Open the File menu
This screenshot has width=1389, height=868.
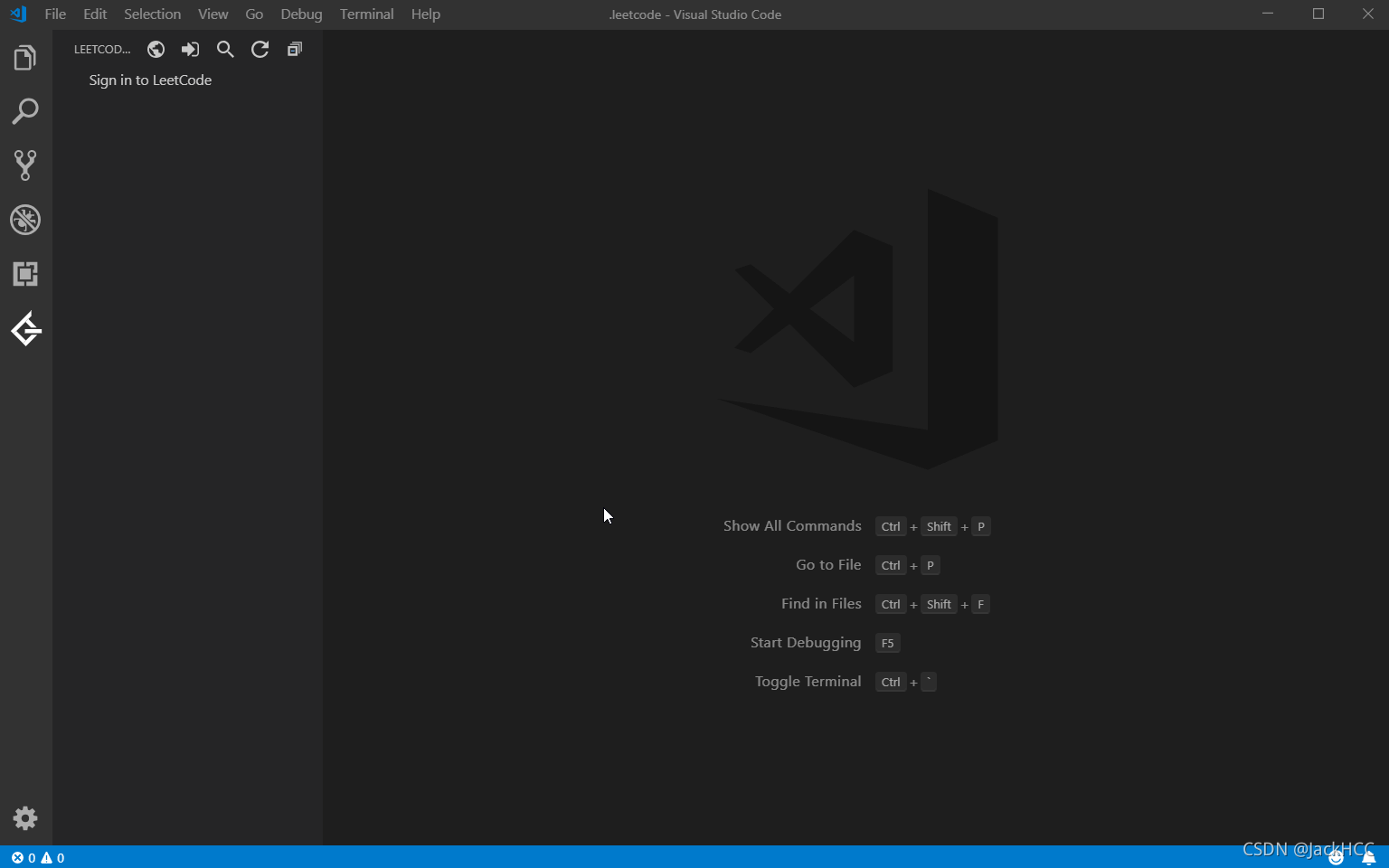(55, 14)
